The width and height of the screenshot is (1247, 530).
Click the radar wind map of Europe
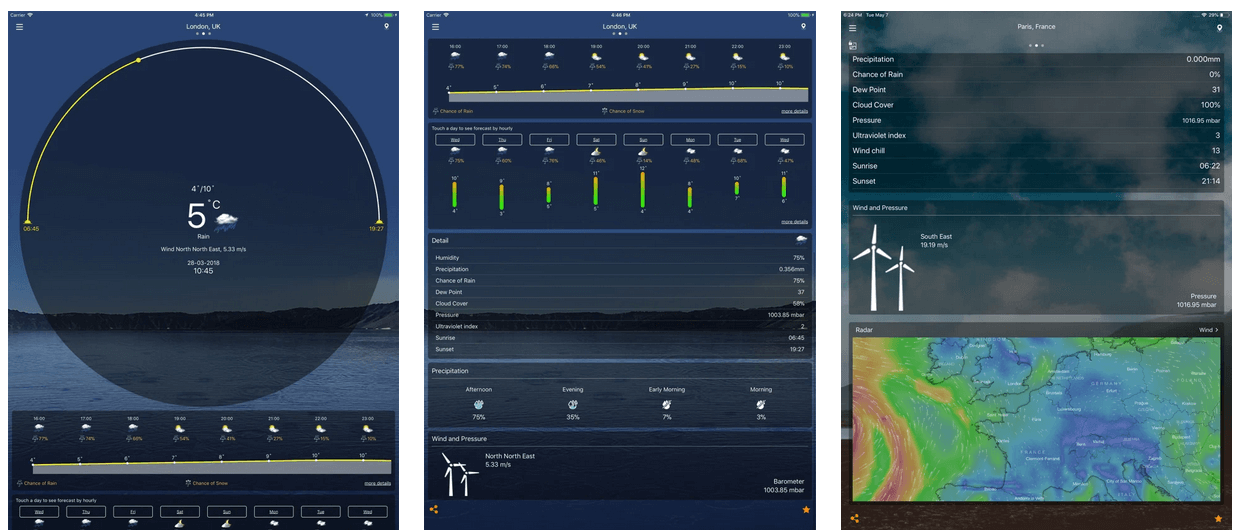1035,420
